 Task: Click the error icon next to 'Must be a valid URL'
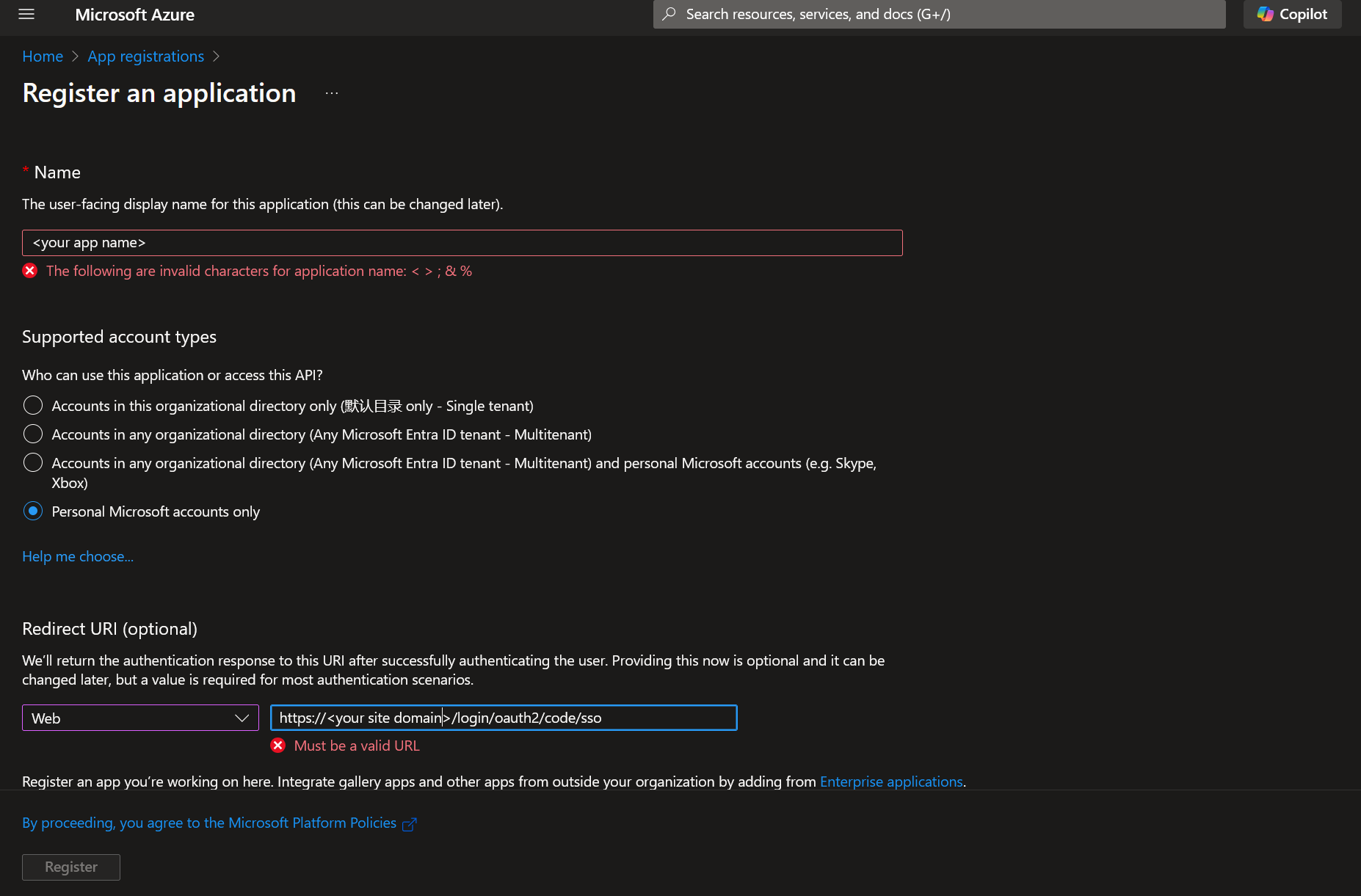click(x=277, y=745)
